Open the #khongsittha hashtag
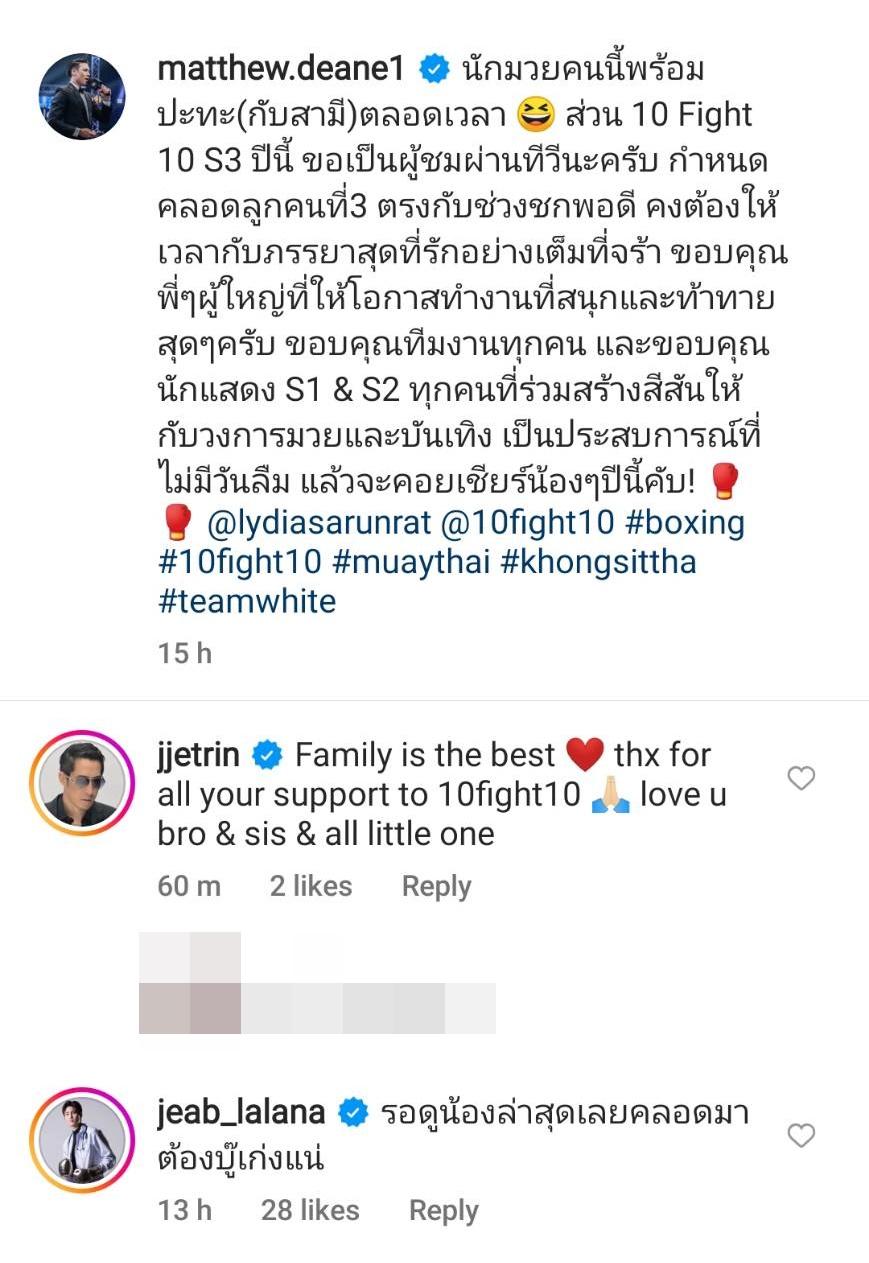The height and width of the screenshot is (1263, 869). (x=597, y=562)
